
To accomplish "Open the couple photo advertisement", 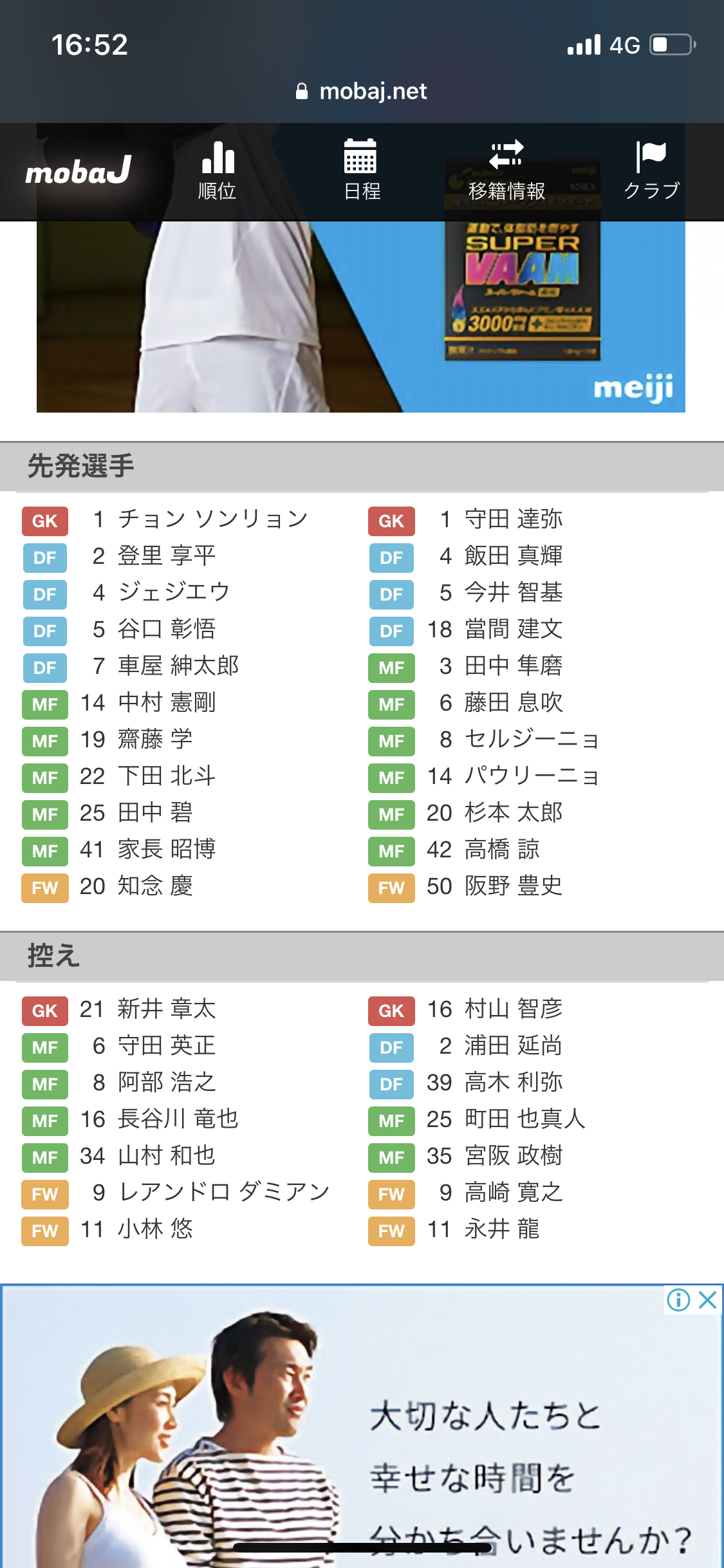I will [x=362, y=1426].
